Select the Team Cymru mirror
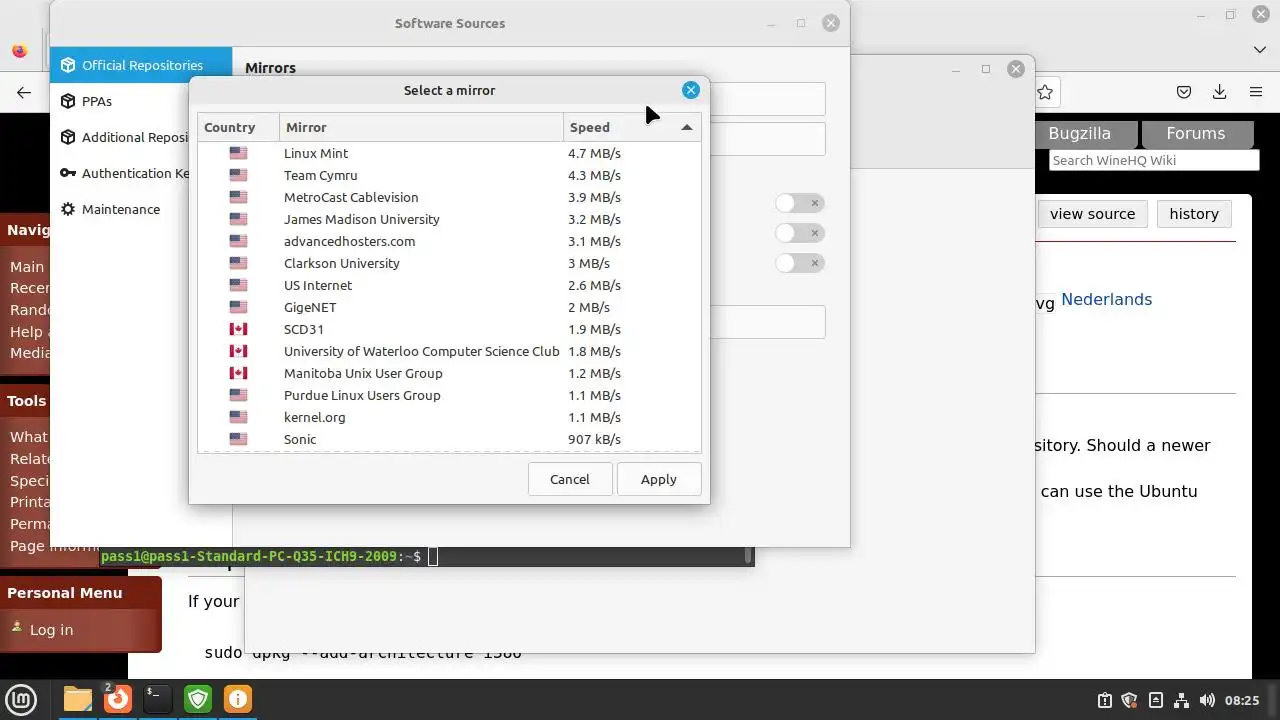 click(x=449, y=175)
